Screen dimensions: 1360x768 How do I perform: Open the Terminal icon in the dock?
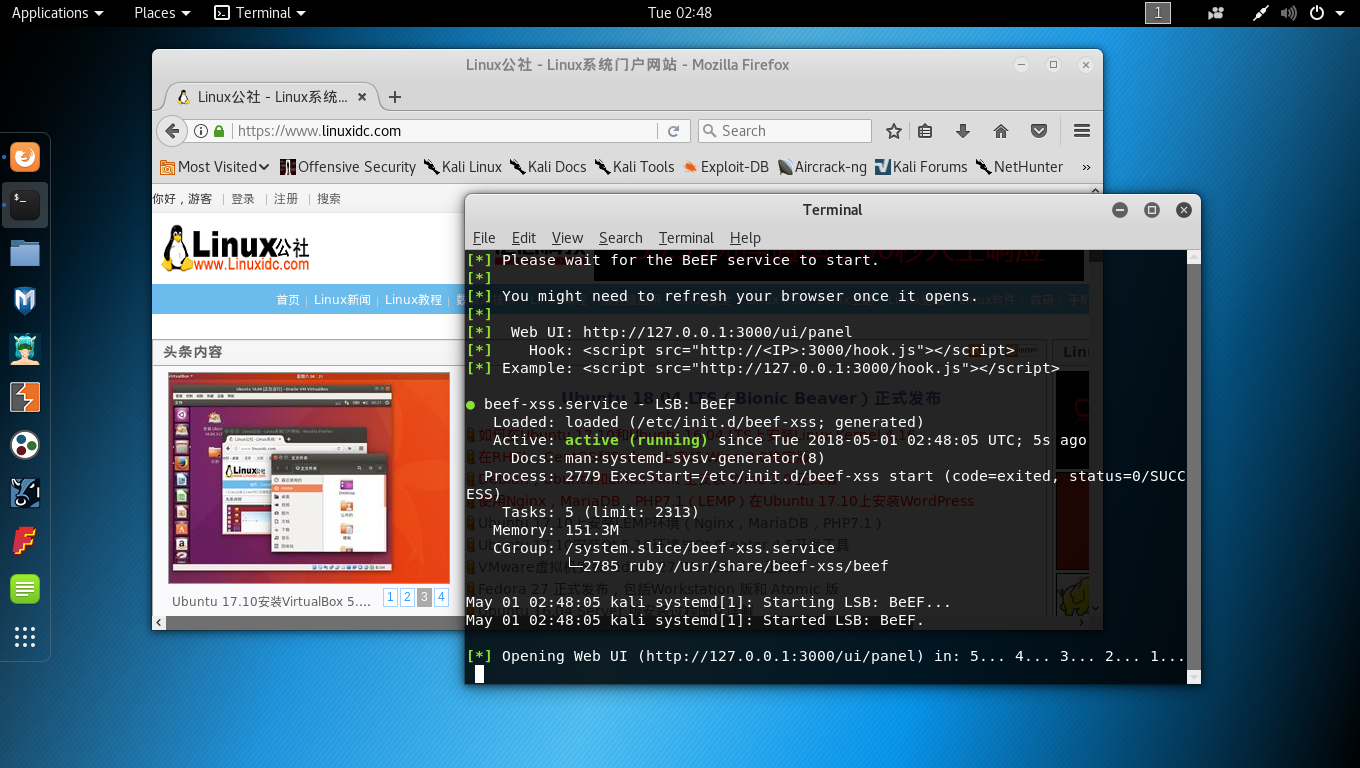click(25, 205)
